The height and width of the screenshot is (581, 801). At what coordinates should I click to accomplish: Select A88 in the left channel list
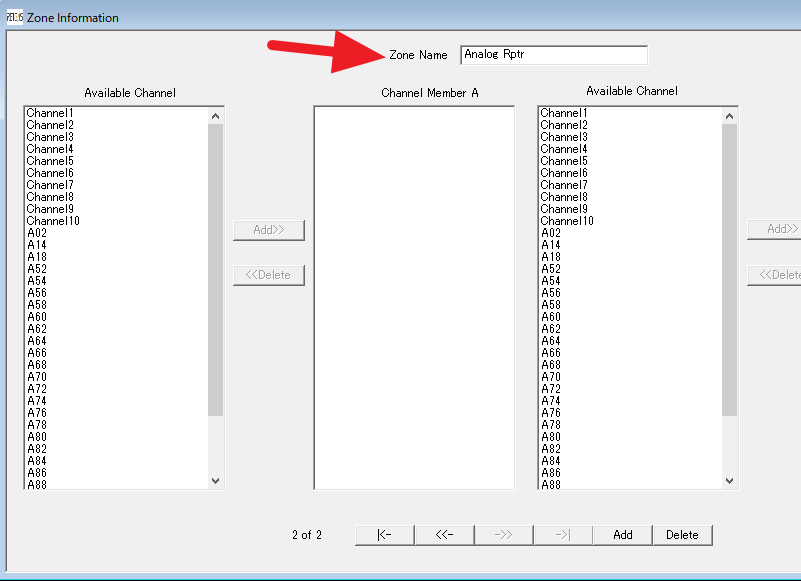pos(37,484)
